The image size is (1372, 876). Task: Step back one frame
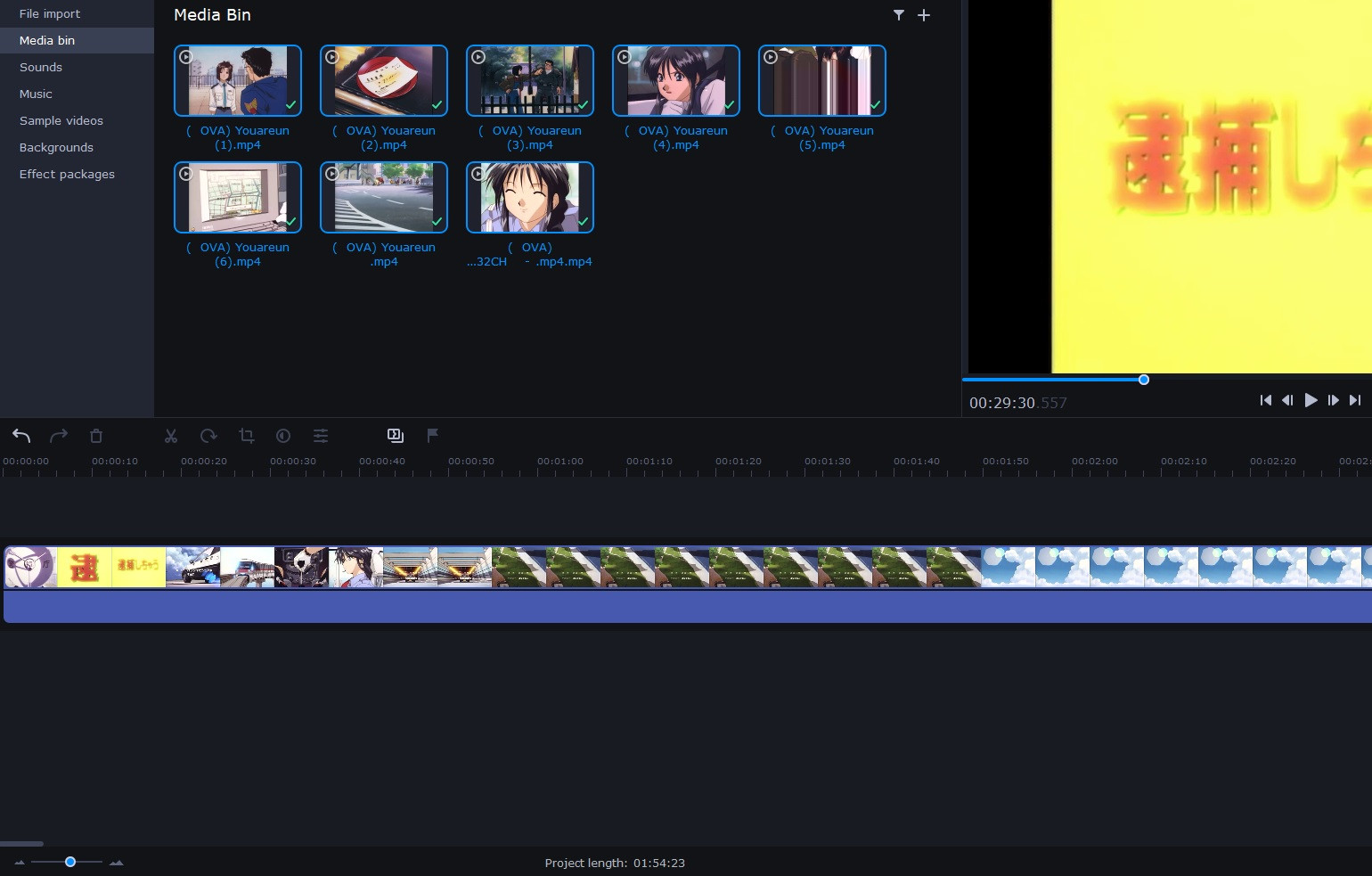tap(1287, 401)
